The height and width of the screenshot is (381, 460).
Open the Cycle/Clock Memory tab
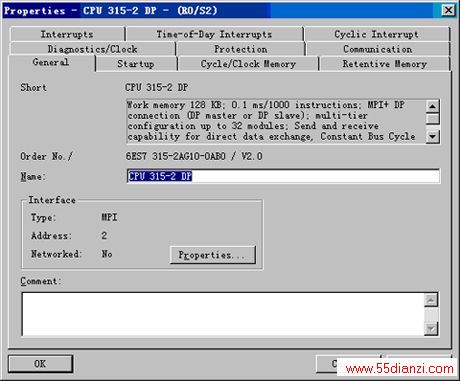248,64
